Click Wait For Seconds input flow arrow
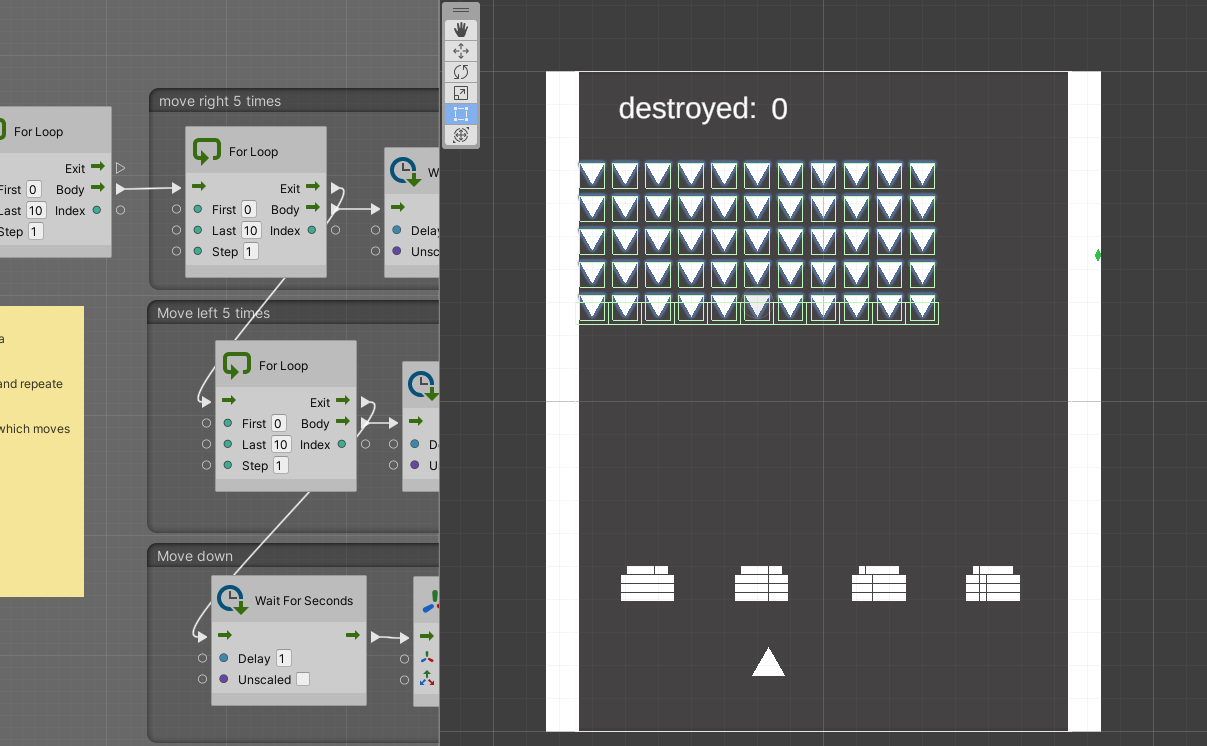Screen dimensions: 1207x746 225,636
